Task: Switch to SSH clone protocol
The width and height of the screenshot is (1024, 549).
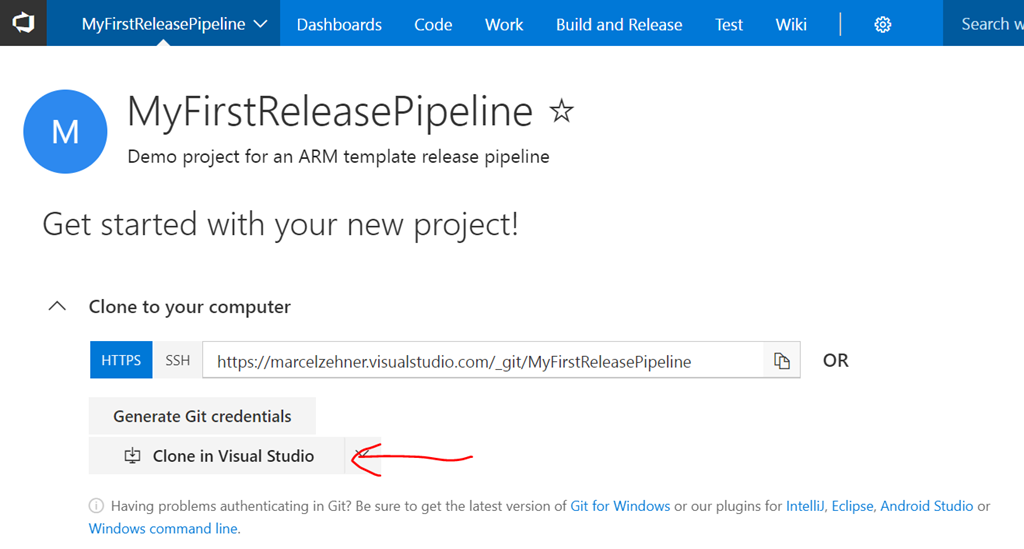Action: tap(178, 360)
